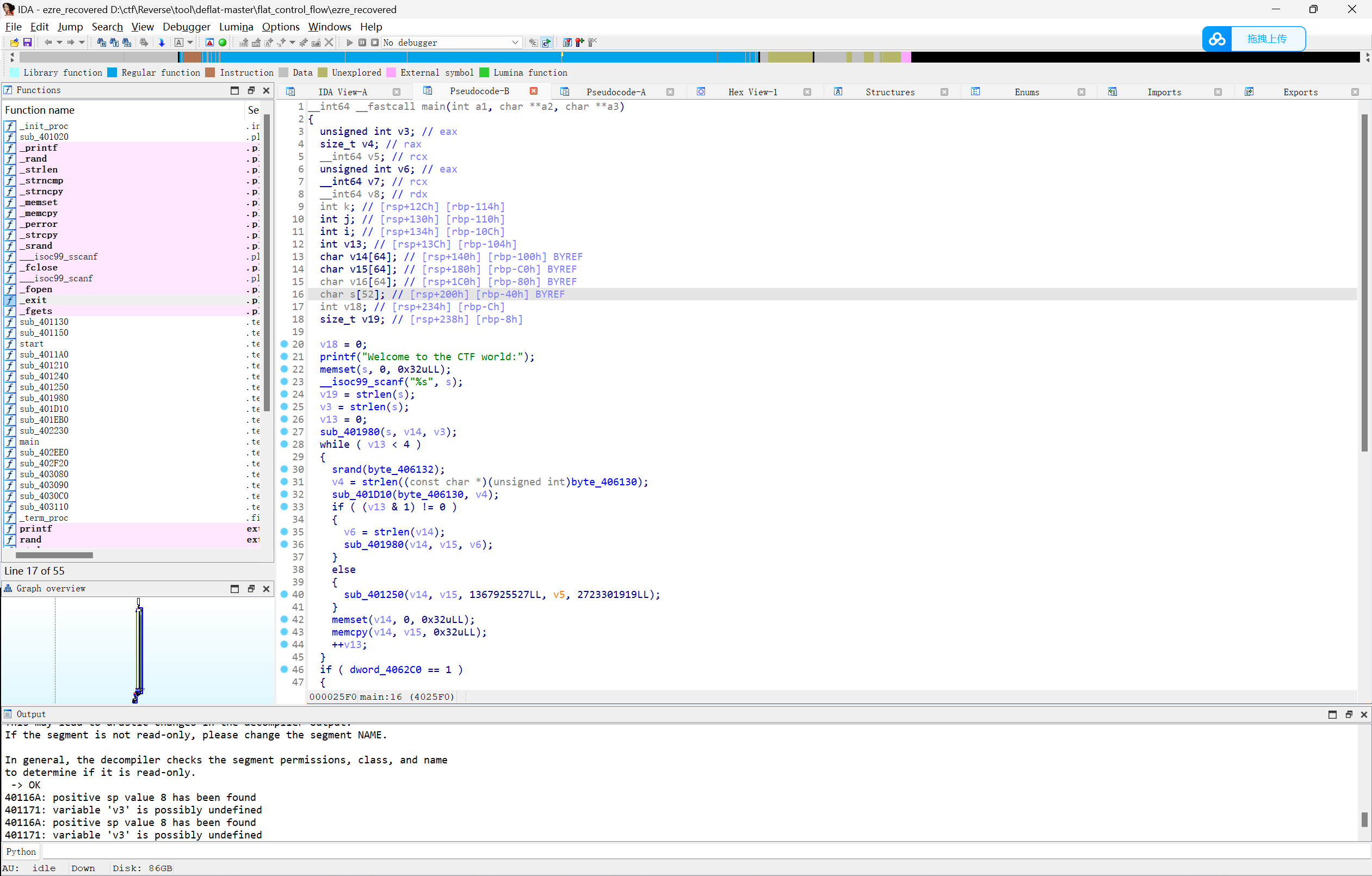Open the Debugger menu
1372x876 pixels.
coord(186,27)
